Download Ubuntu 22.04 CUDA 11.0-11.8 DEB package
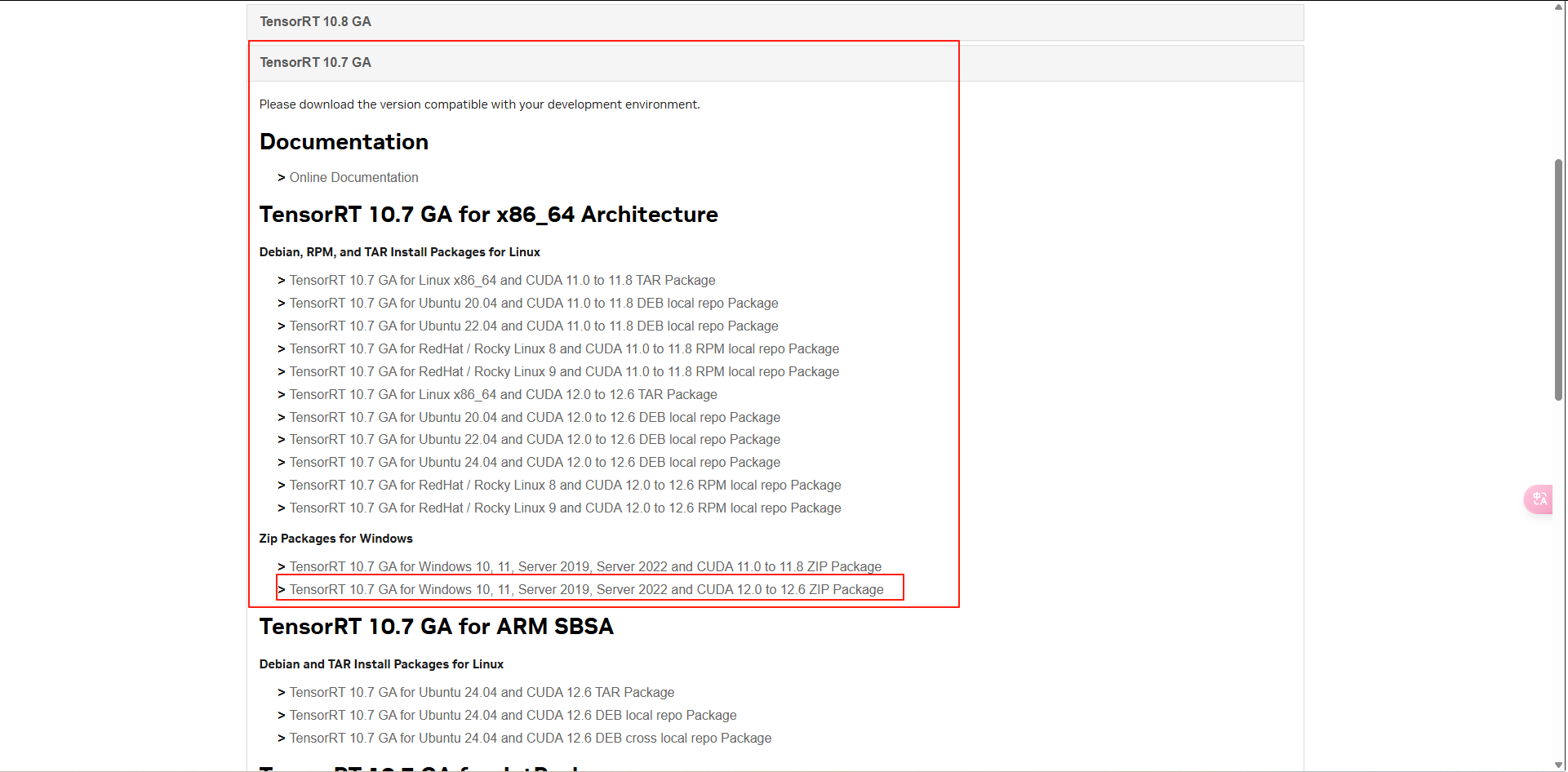1568x772 pixels. 534,326
